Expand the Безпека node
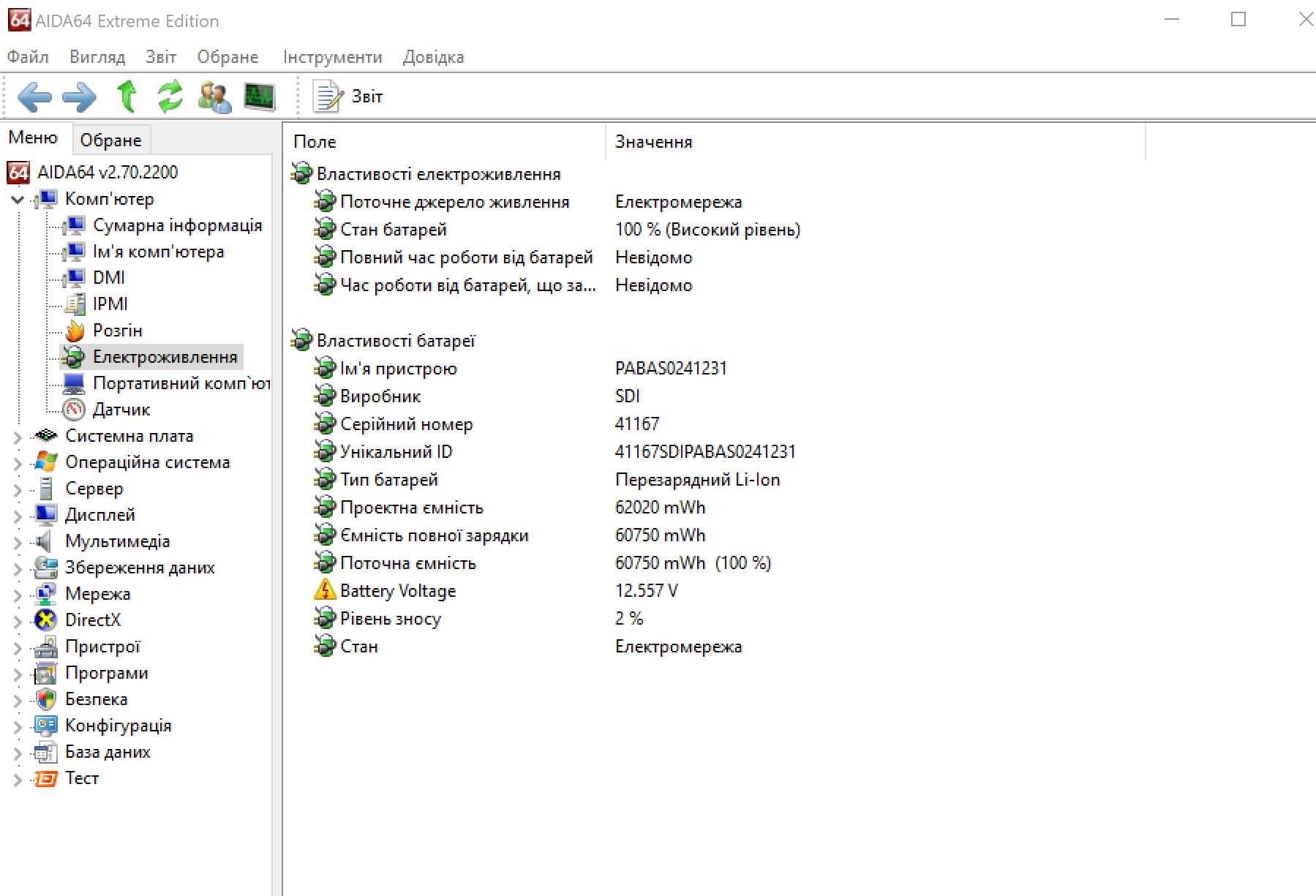The image size is (1316, 896). click(x=18, y=701)
